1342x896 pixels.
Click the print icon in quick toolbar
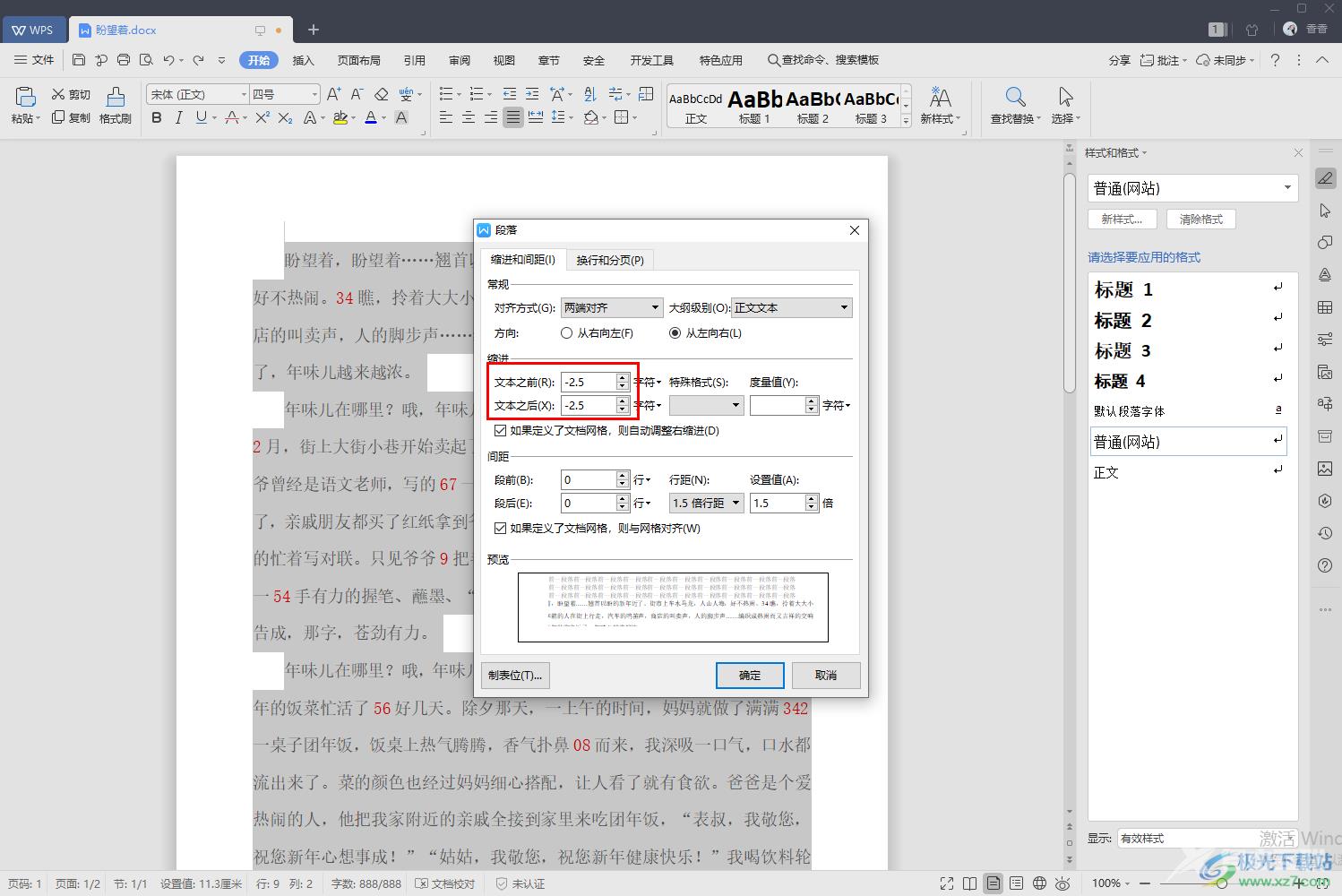point(124,60)
